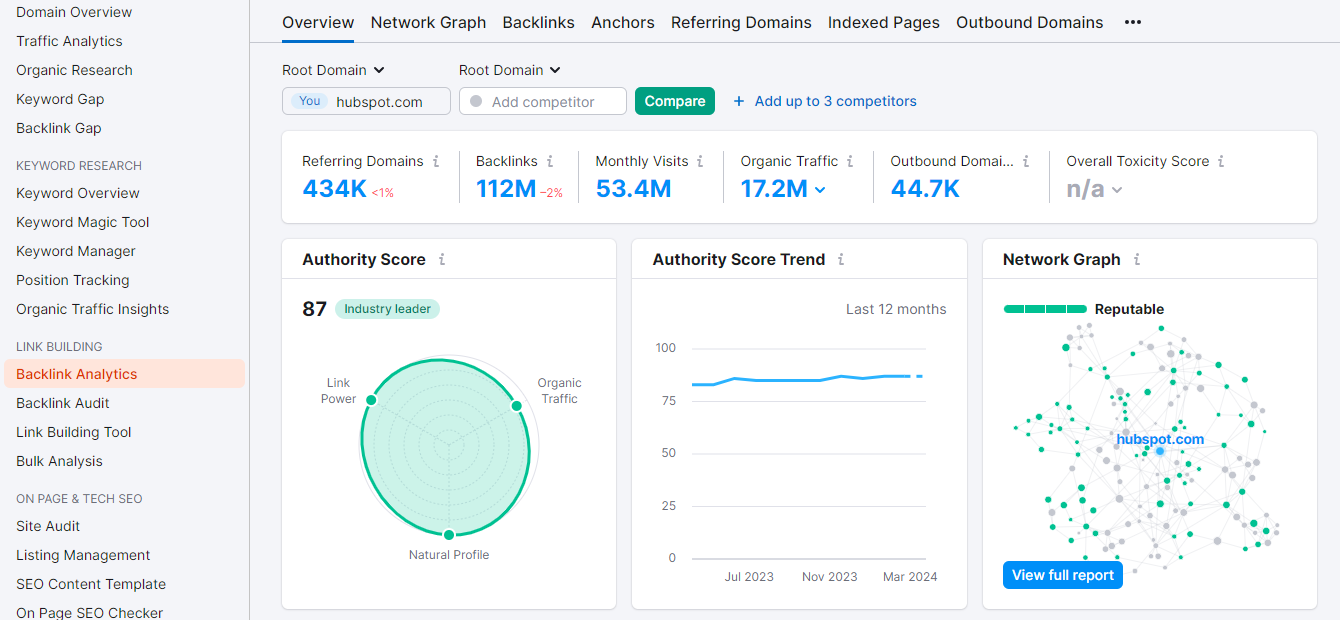Viewport: 1340px width, 620px height.
Task: Select the Overview tab
Action: (318, 22)
